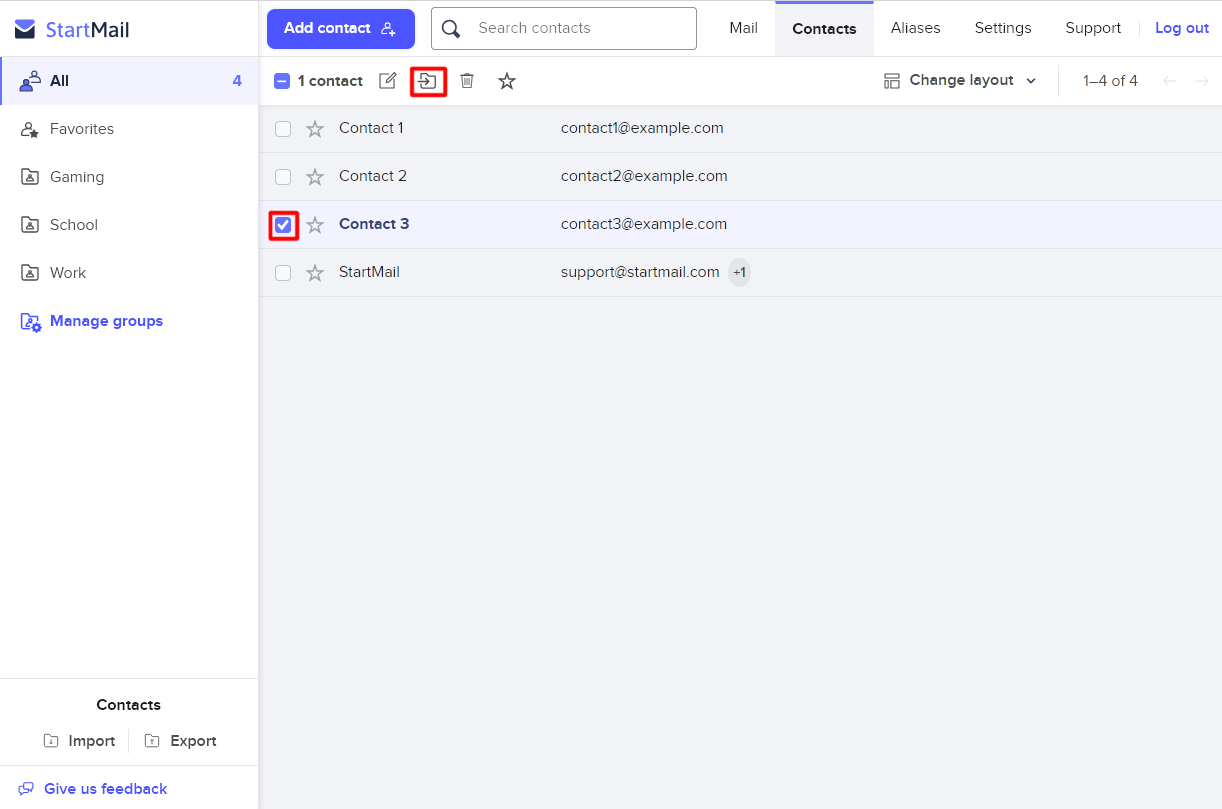Open the Favorites group

[x=129, y=129]
